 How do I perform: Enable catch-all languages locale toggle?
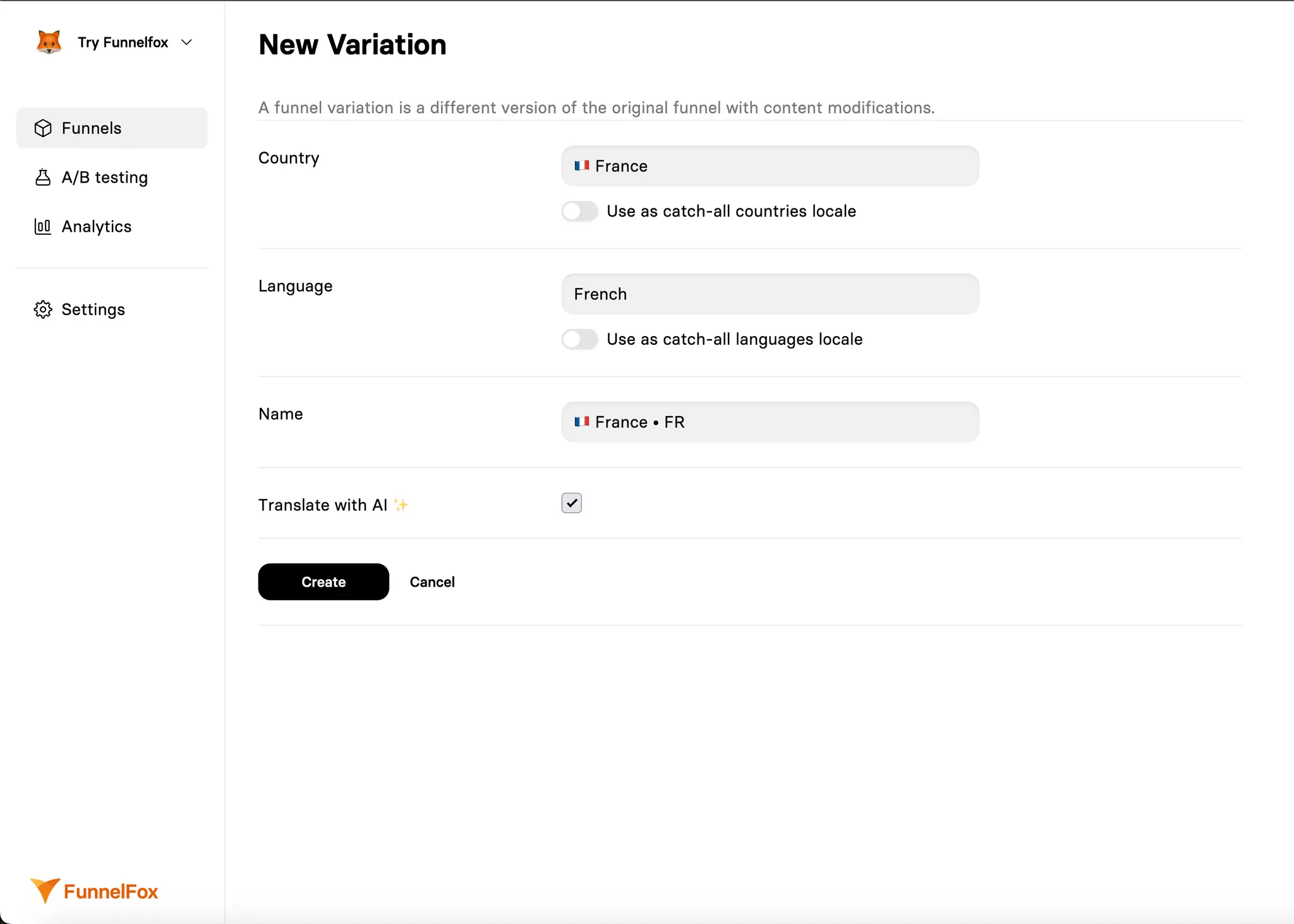pos(579,340)
